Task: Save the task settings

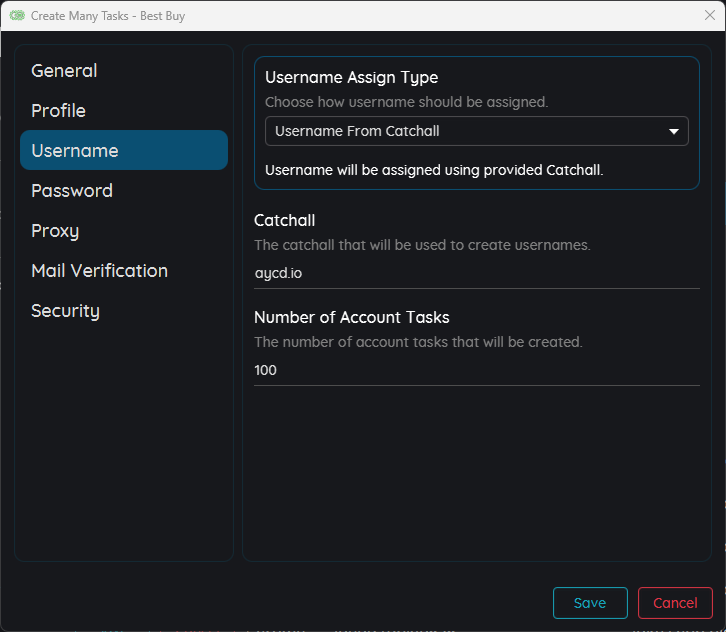Action: click(590, 603)
